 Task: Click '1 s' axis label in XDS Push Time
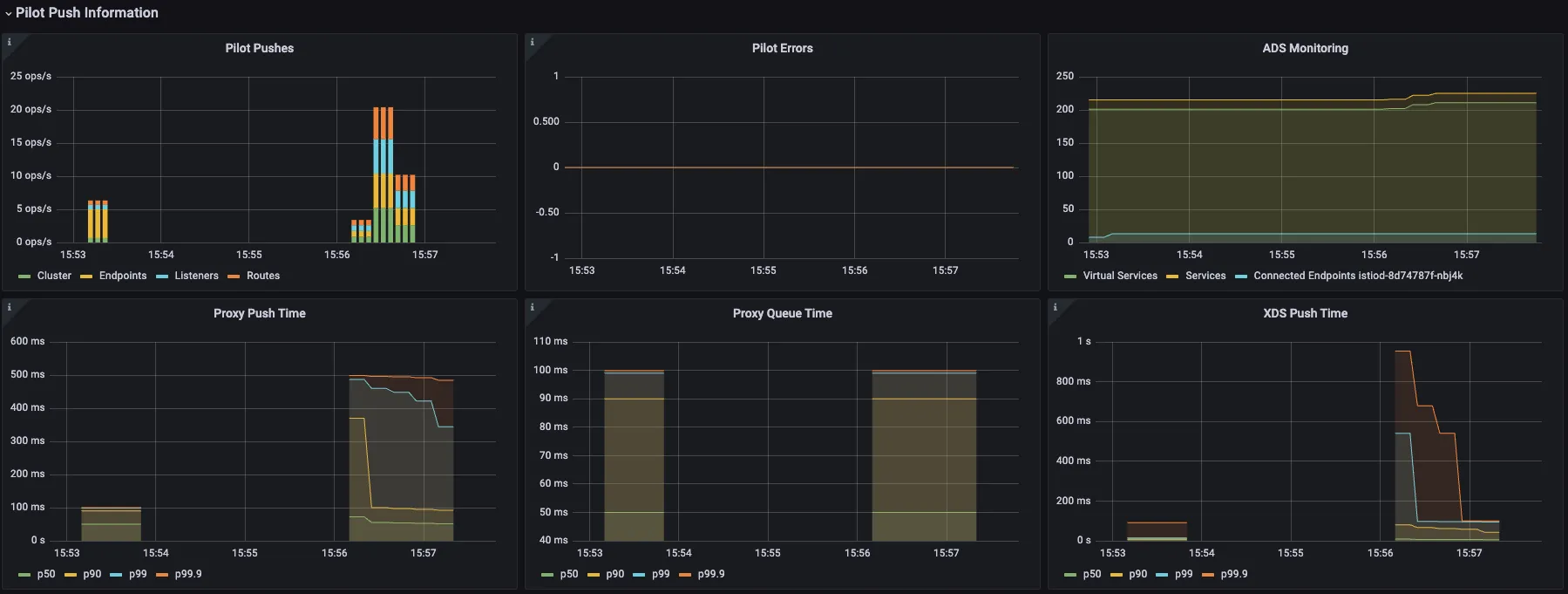(x=1083, y=341)
